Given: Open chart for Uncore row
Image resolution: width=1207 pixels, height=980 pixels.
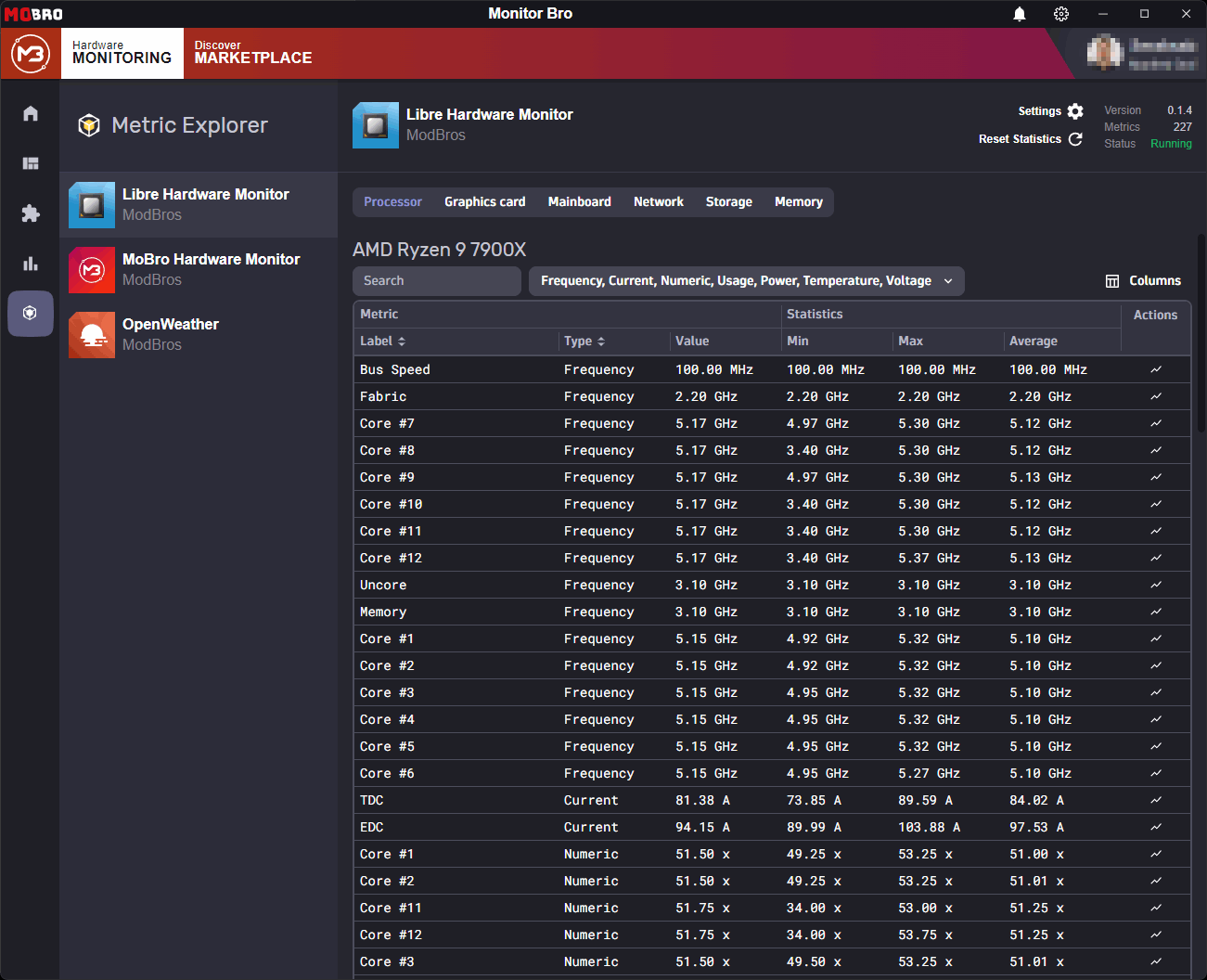Looking at the screenshot, I should pos(1156,585).
